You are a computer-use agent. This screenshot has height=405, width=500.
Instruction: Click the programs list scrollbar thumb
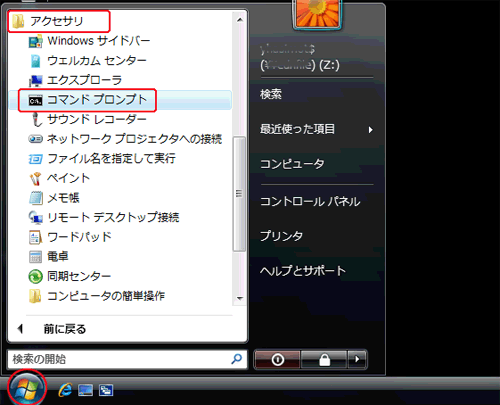pos(239,193)
